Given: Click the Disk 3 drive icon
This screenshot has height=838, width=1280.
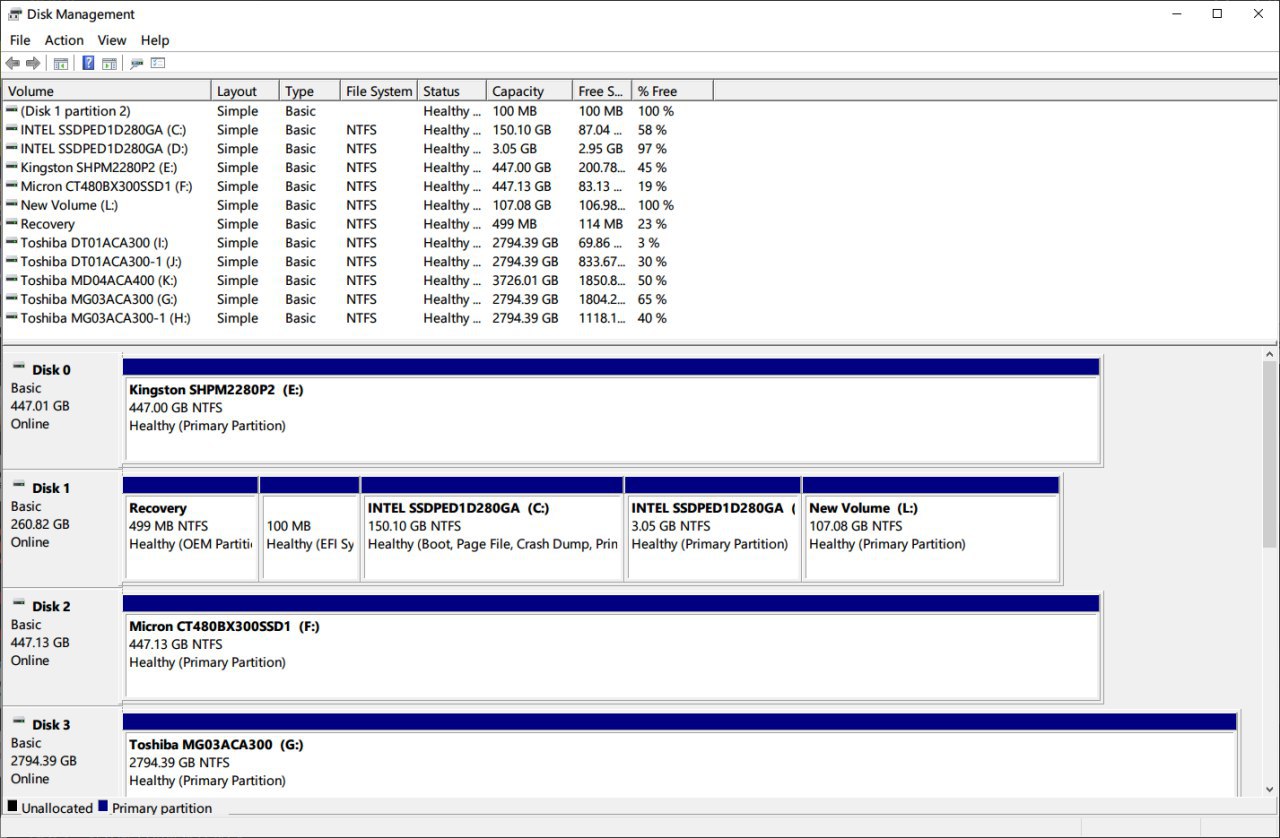Looking at the screenshot, I should pyautogui.click(x=18, y=722).
